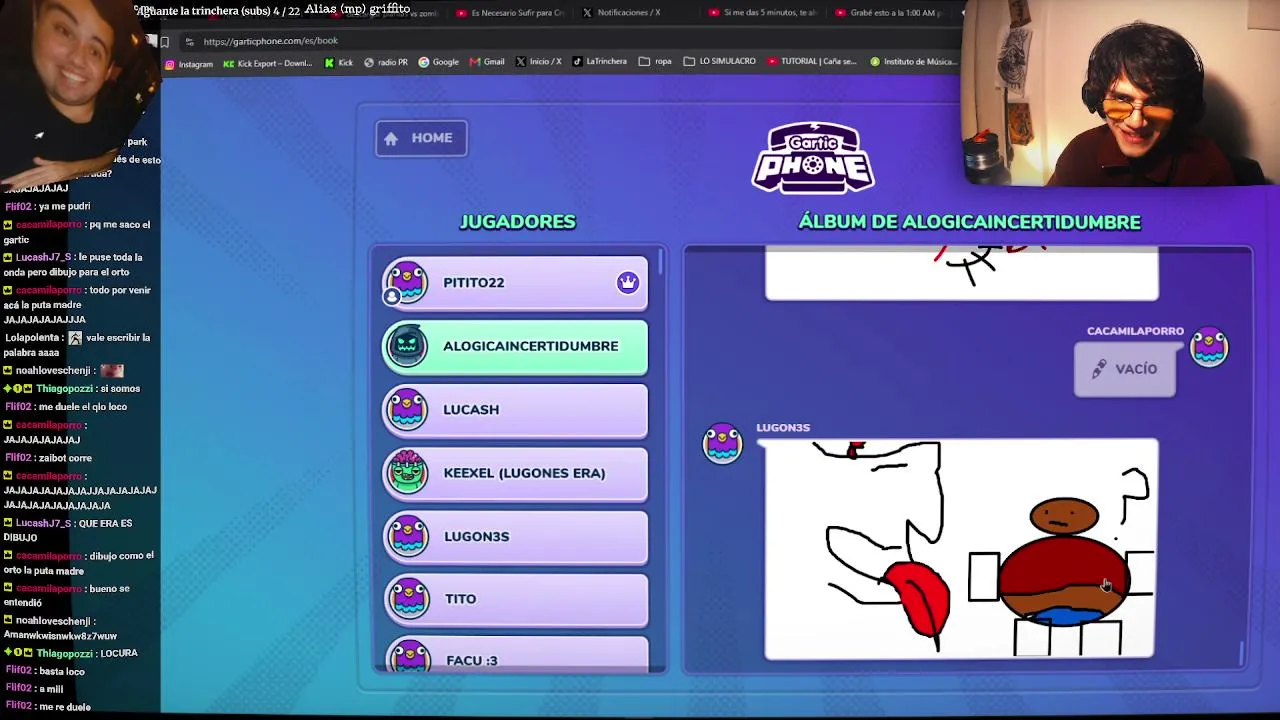
Task: Select player KEEXEL (LUGONES ERA)
Action: coord(515,473)
